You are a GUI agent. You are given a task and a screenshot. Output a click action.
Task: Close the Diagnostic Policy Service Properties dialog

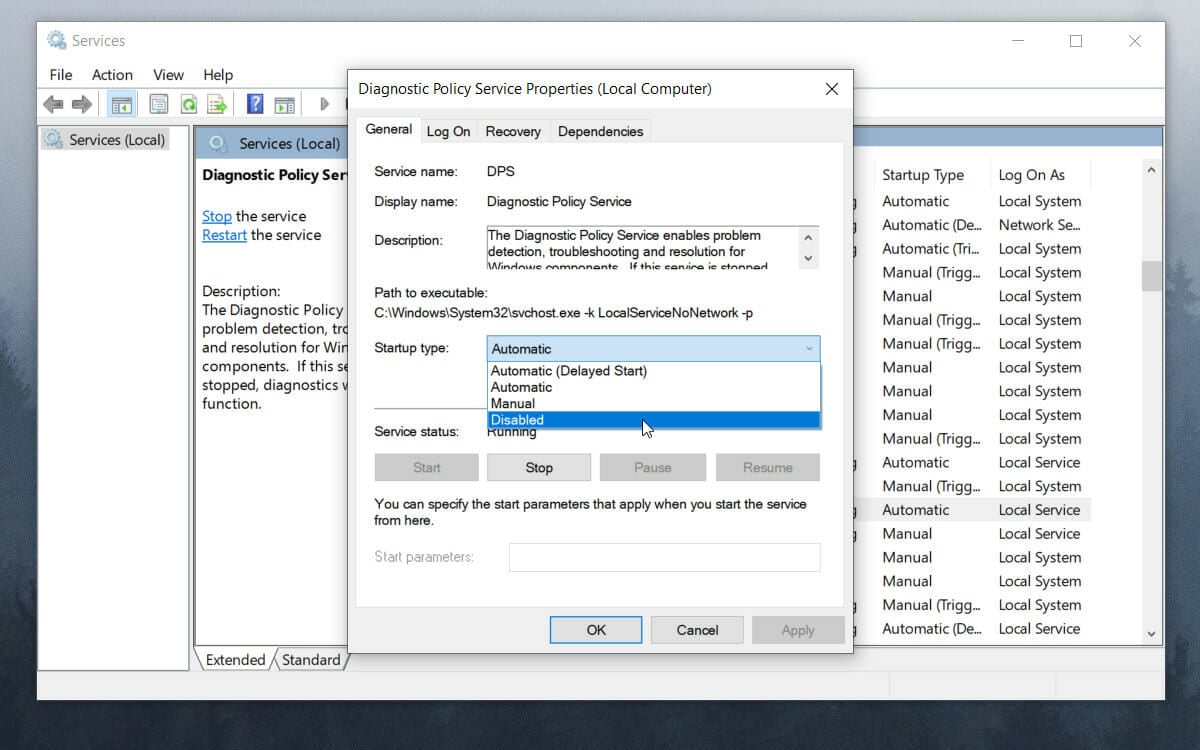[x=831, y=89]
